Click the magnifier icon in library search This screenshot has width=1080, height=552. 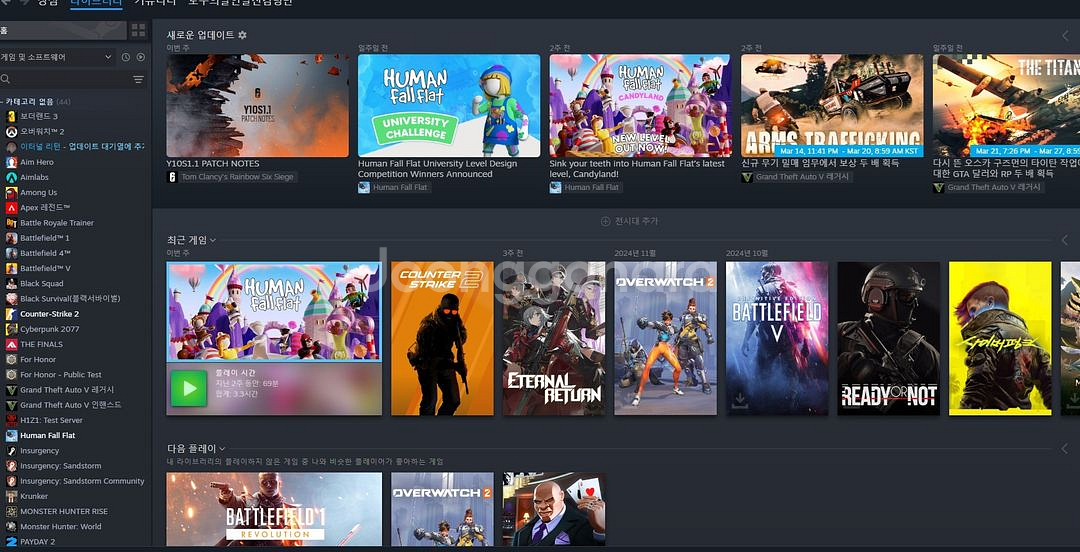point(6,79)
